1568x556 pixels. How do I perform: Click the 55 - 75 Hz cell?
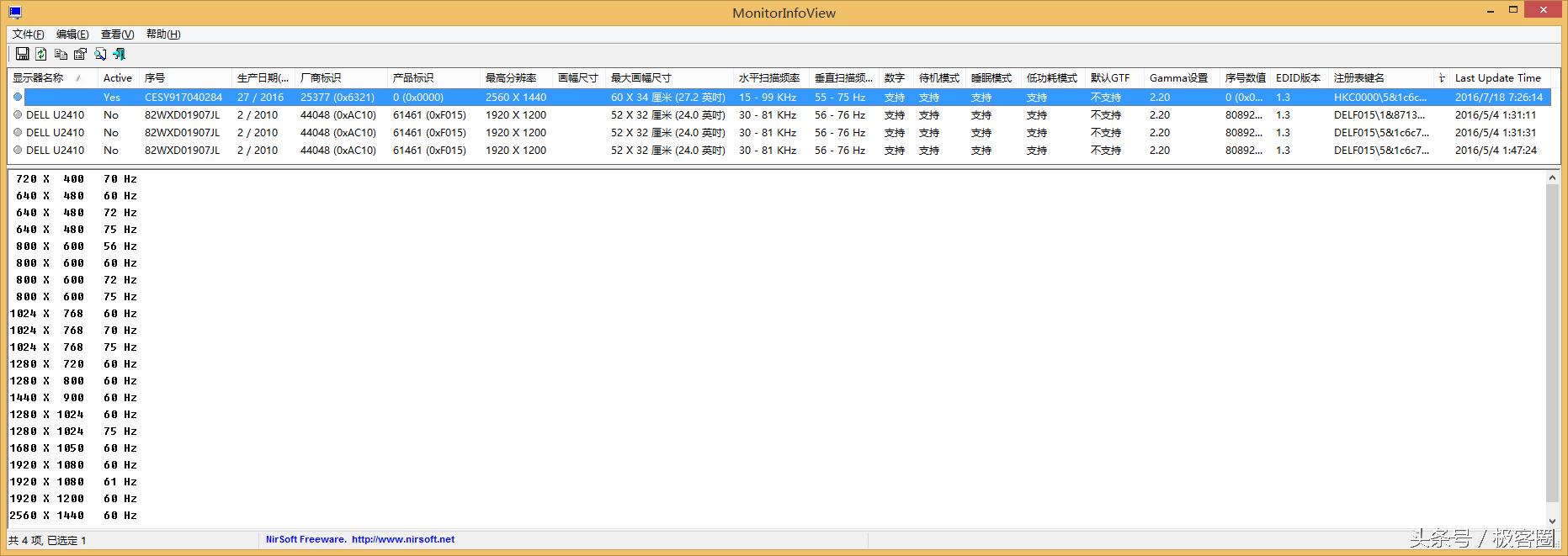tap(840, 98)
